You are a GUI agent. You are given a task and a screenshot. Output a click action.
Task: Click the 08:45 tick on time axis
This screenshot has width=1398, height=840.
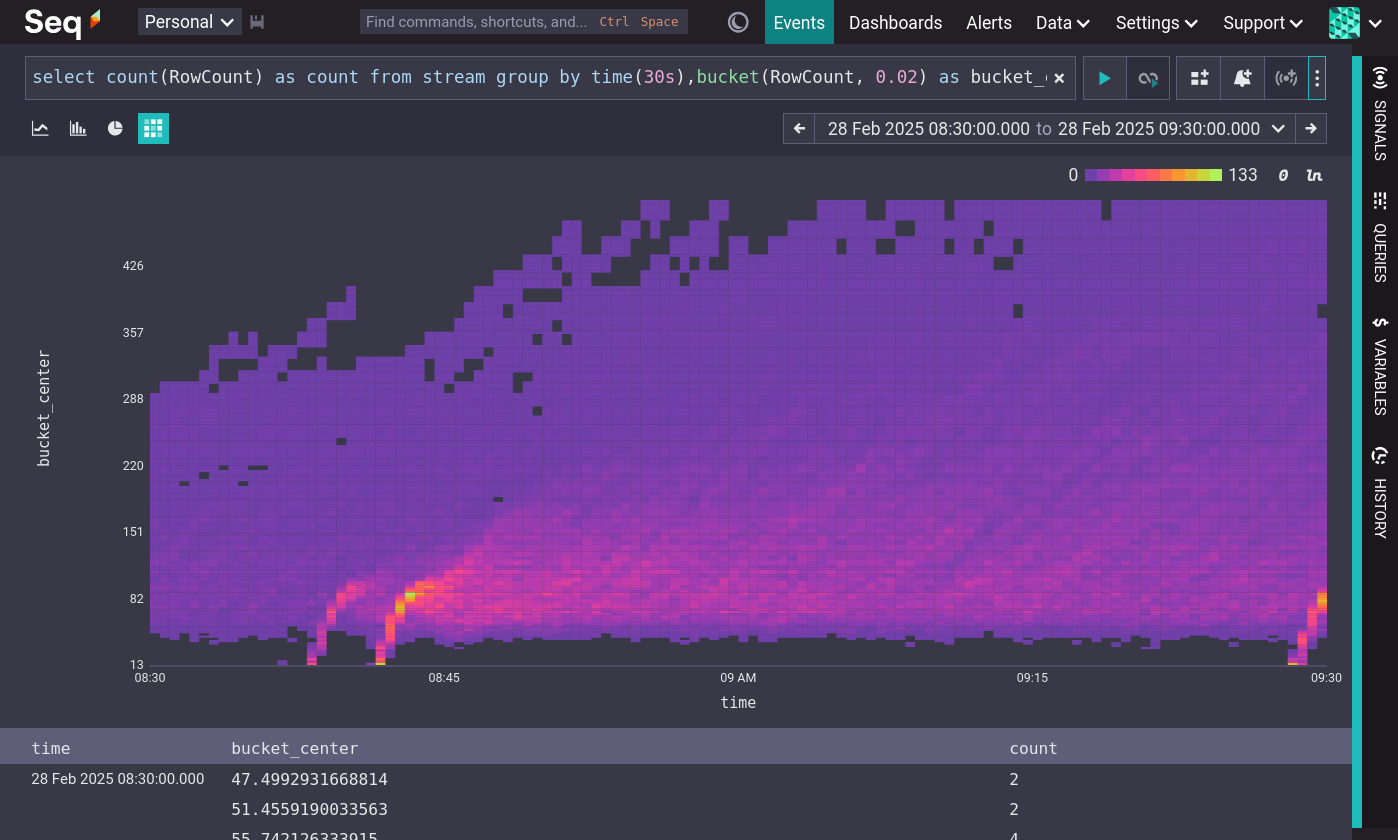[444, 678]
